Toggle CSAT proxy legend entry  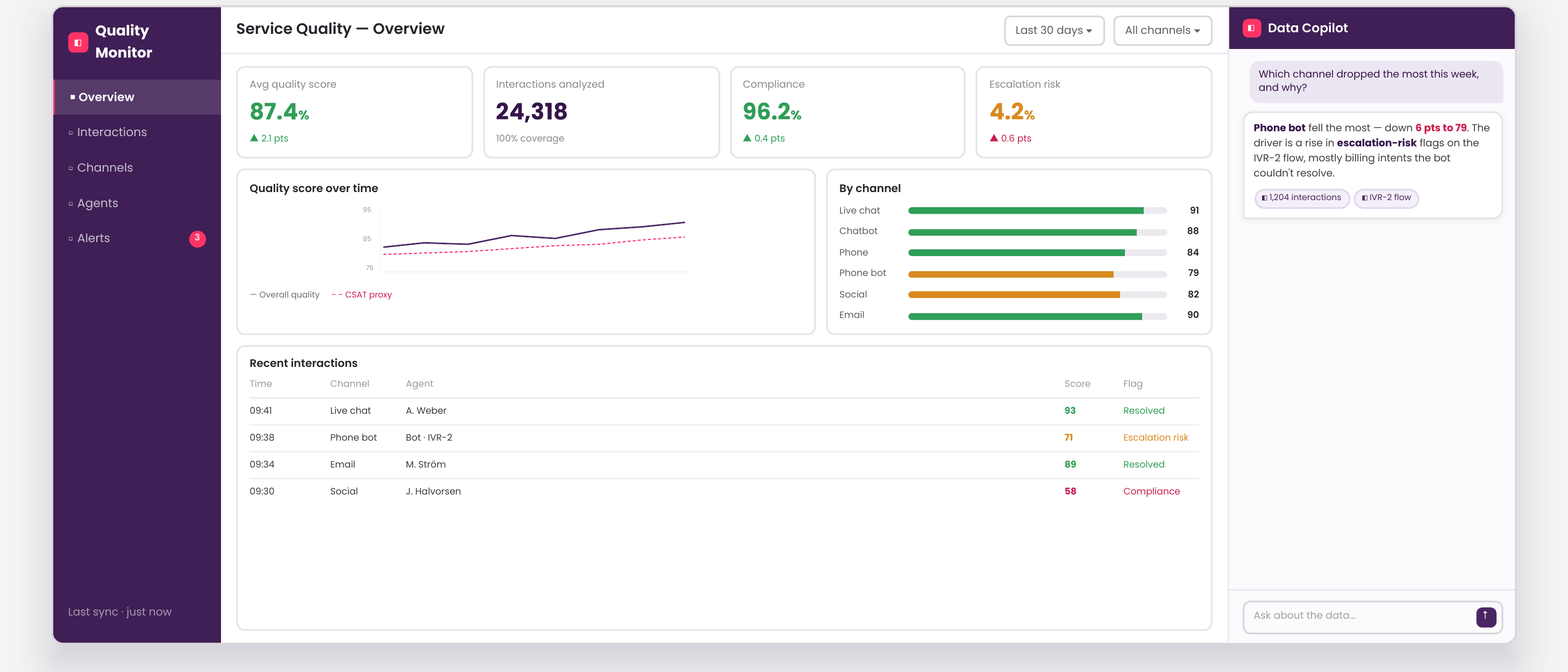tap(361, 295)
